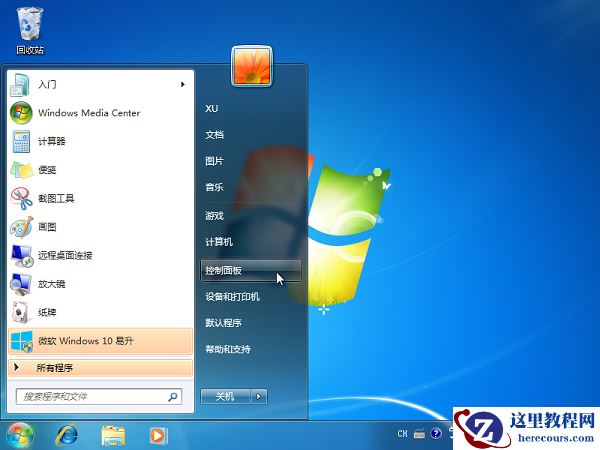Open the Snipping Tool (截图工具) icon
Image resolution: width=600 pixels, height=450 pixels.
[x=21, y=198]
